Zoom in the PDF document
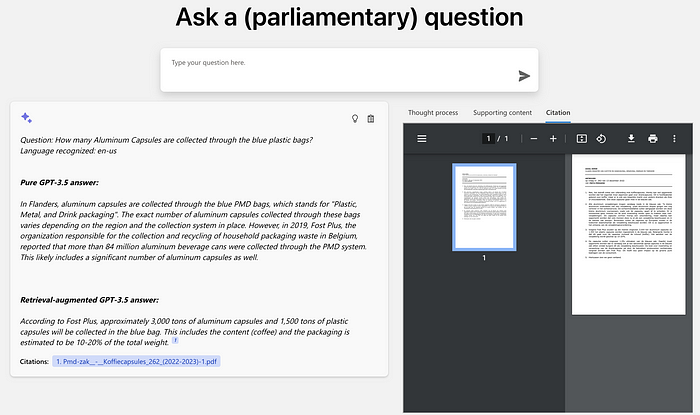Viewport: 700px width, 415px height. point(553,138)
